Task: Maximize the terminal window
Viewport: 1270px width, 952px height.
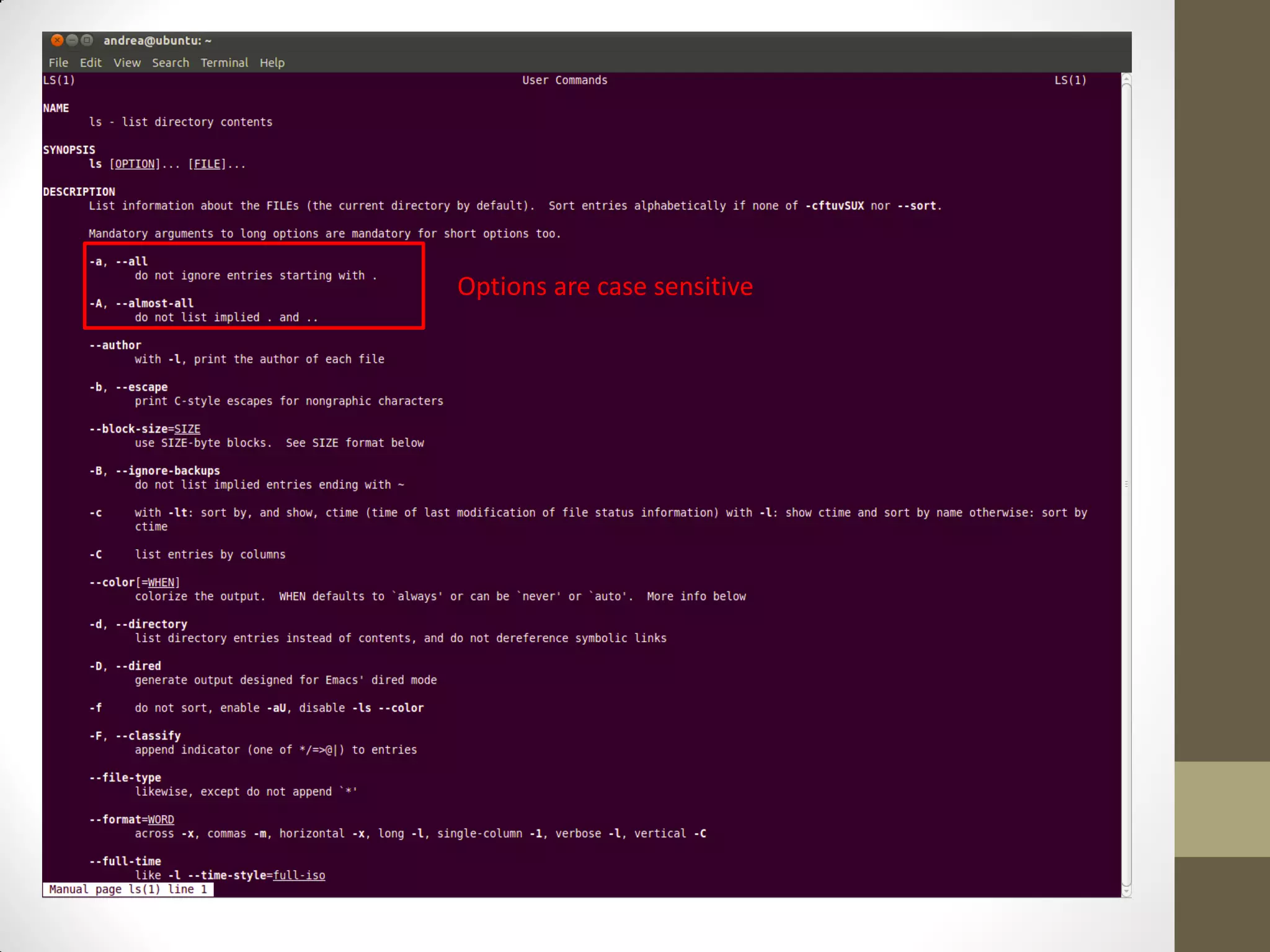Action: (87, 40)
